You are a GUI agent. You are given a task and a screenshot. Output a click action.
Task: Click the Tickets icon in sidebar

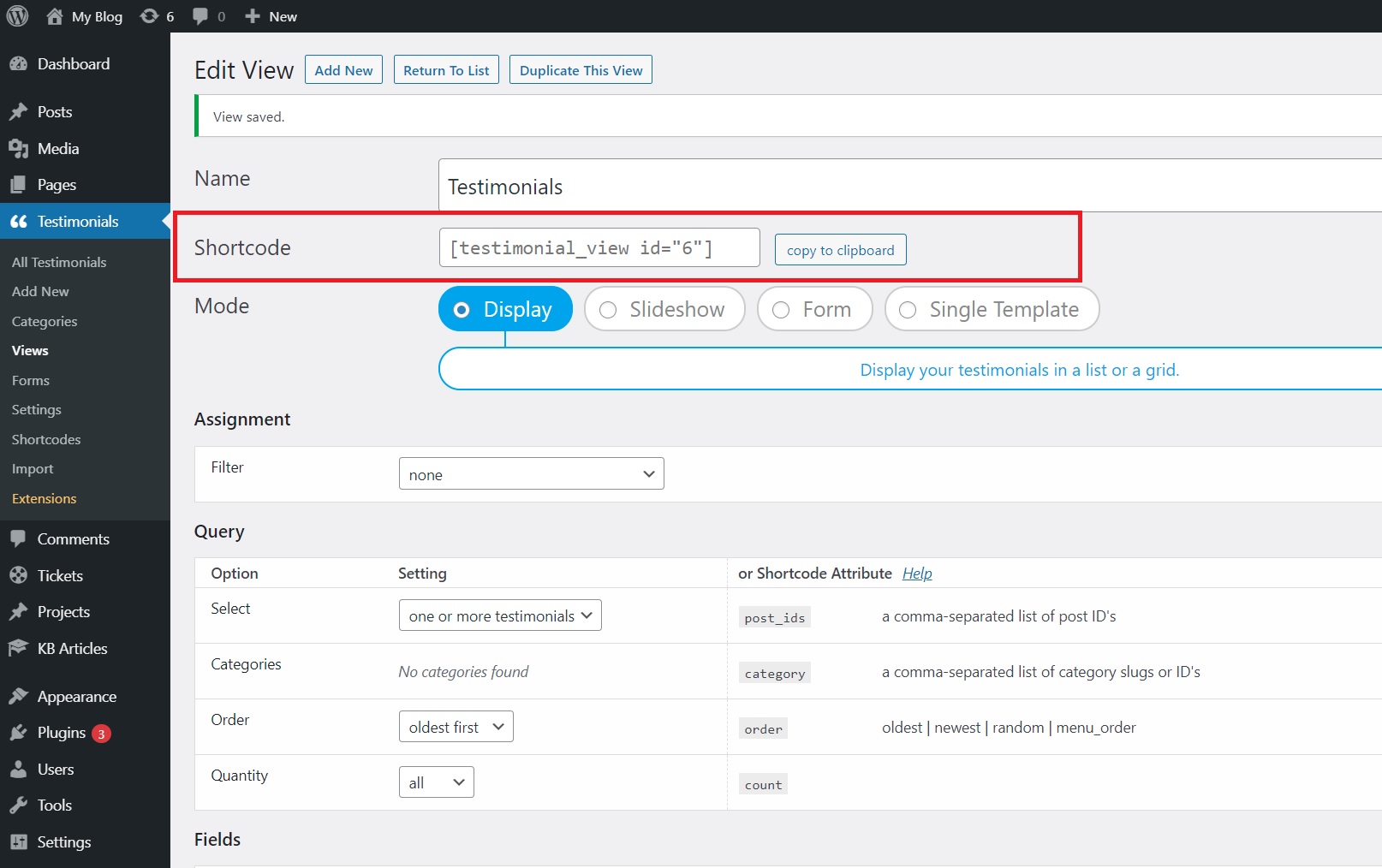(x=18, y=576)
